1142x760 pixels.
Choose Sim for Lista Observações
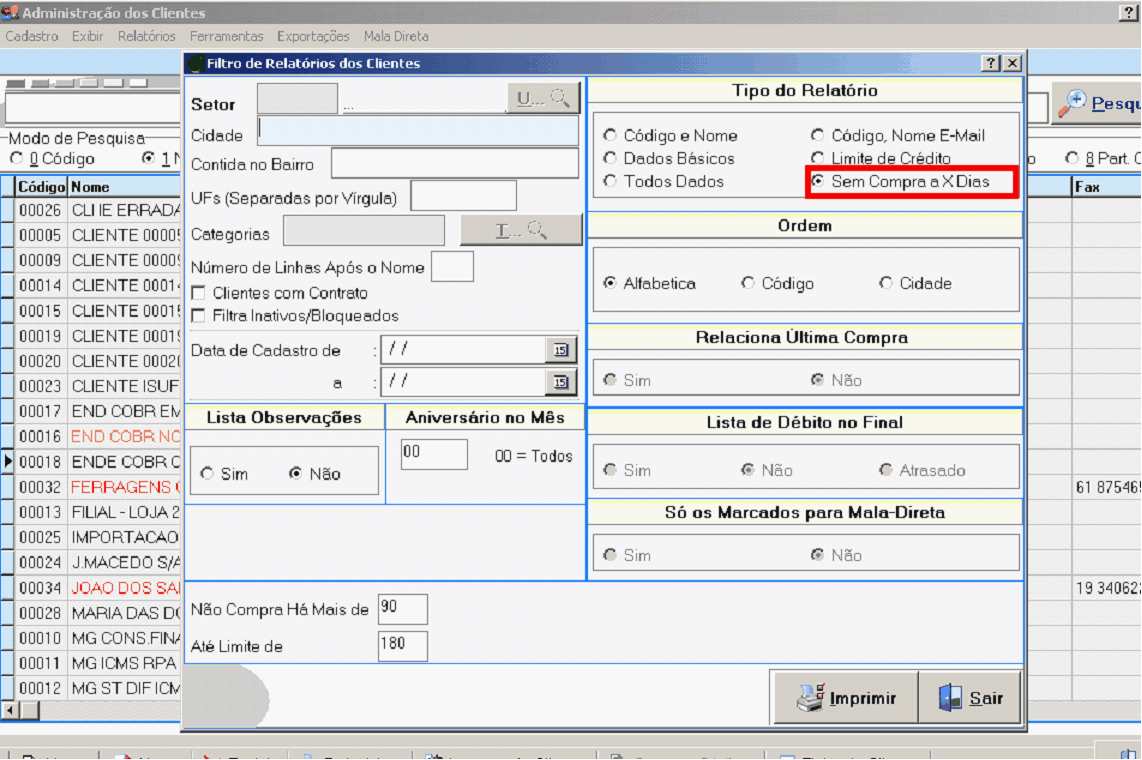point(207,474)
